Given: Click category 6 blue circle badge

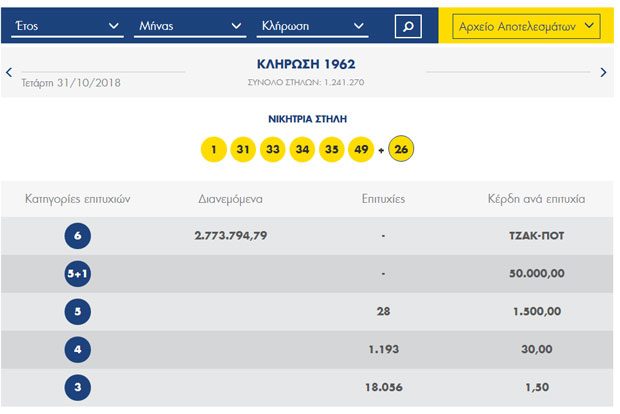Looking at the screenshot, I should click(78, 236).
